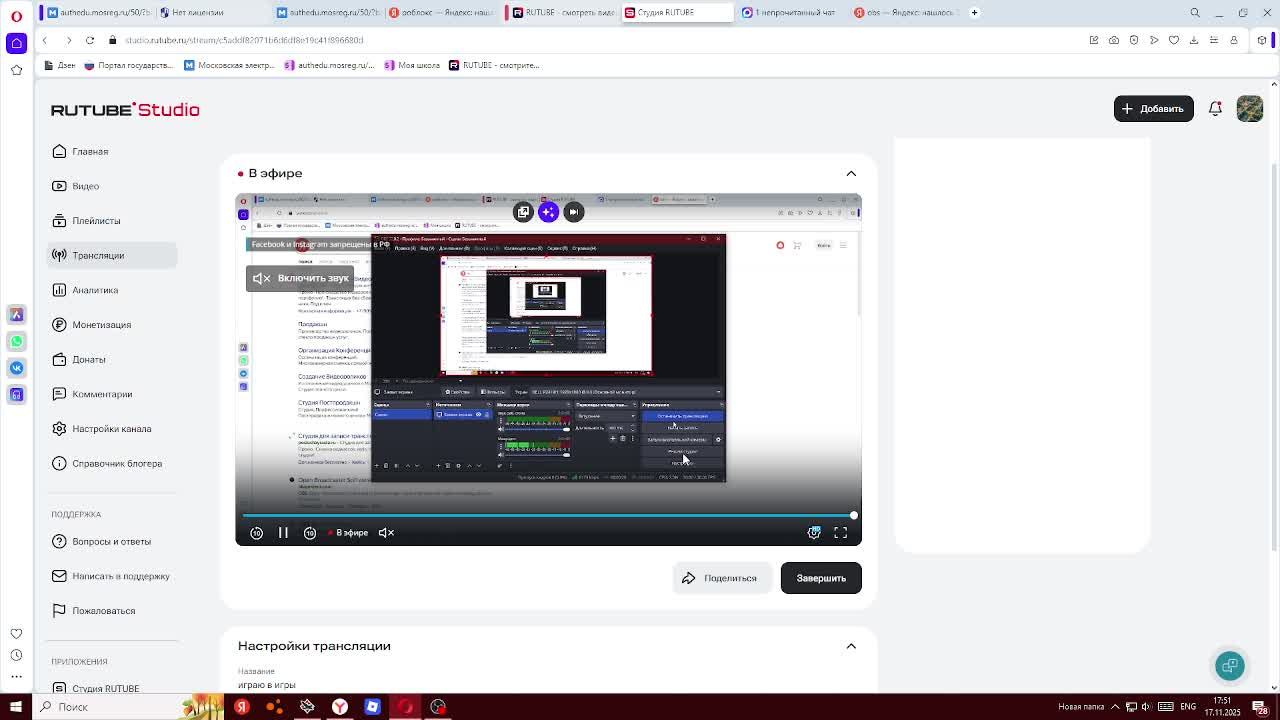1280x720 pixels.
Task: Switch ENG keyboard language indicator
Action: pyautogui.click(x=1186, y=707)
